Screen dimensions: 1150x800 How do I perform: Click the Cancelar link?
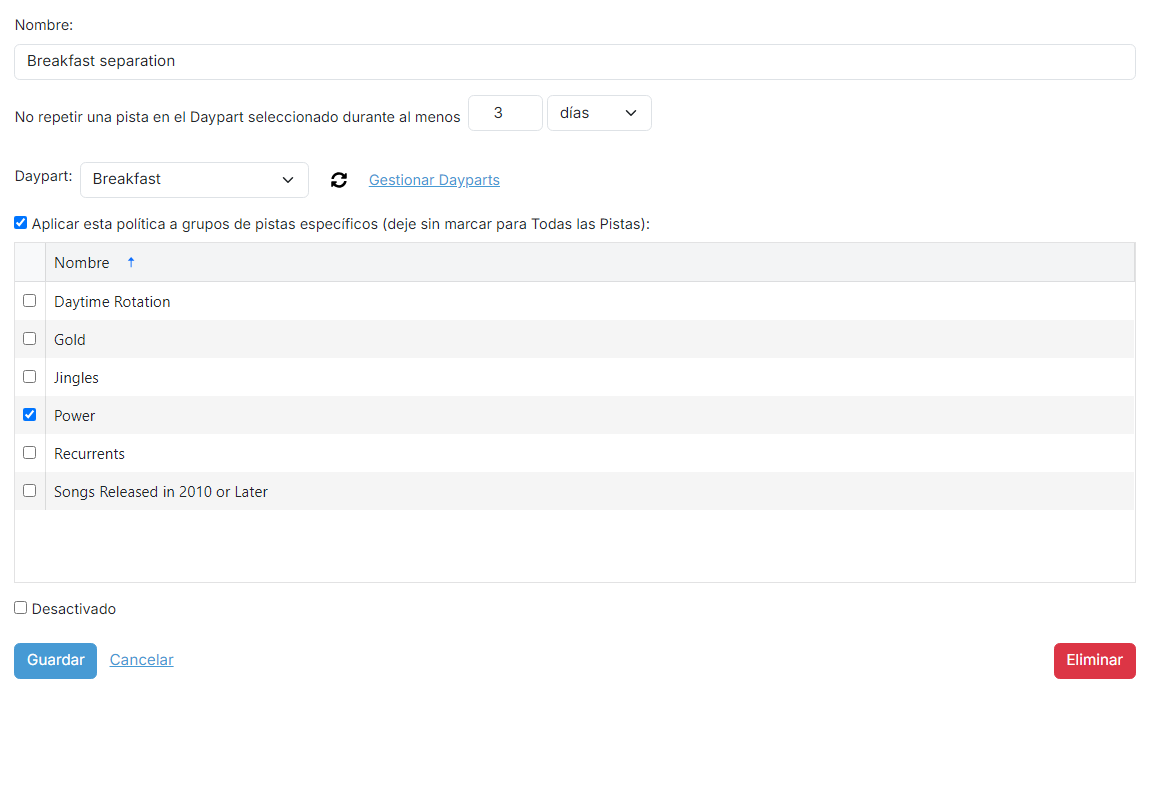(142, 660)
